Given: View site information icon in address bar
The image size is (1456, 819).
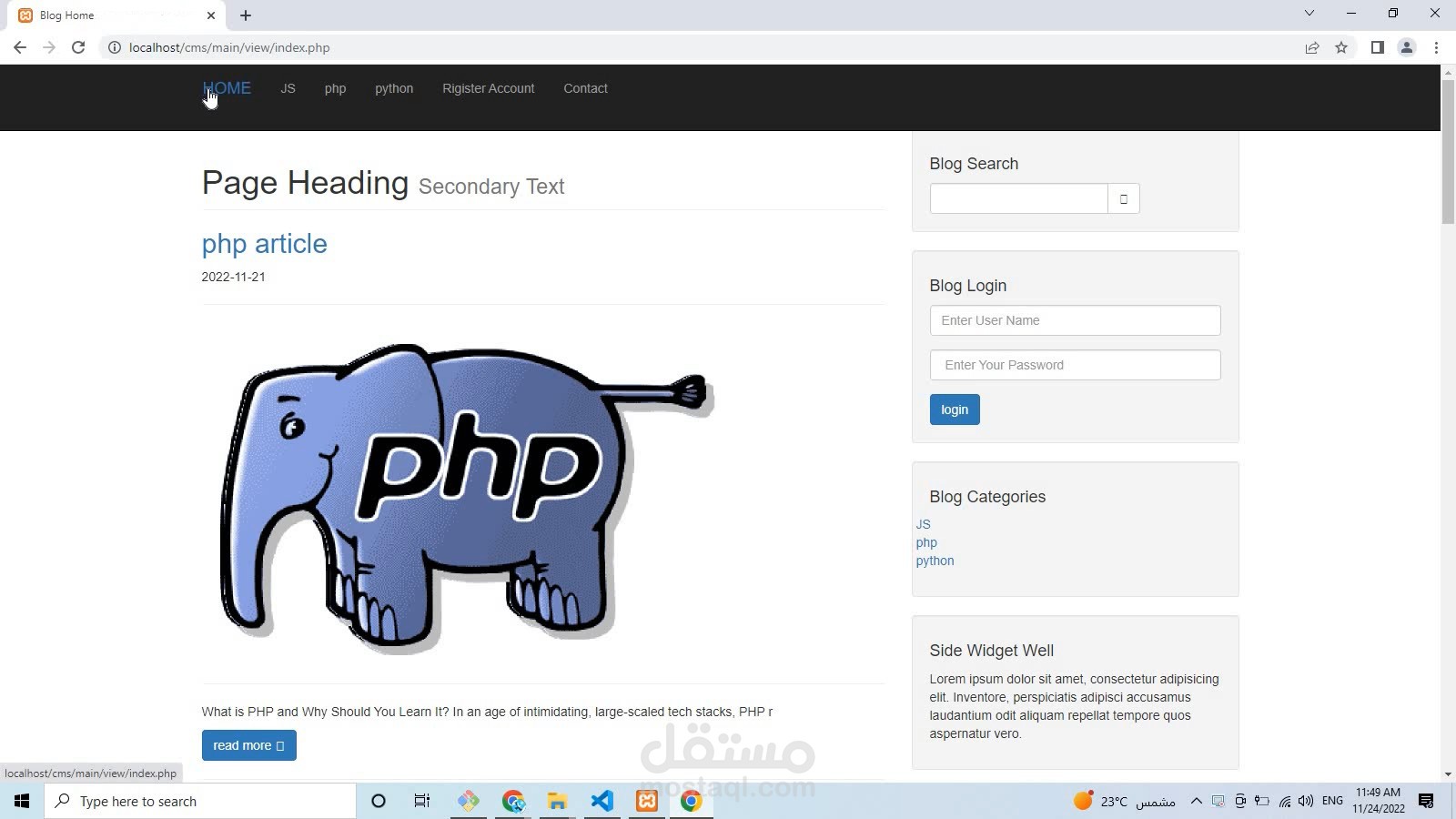Looking at the screenshot, I should 115,47.
